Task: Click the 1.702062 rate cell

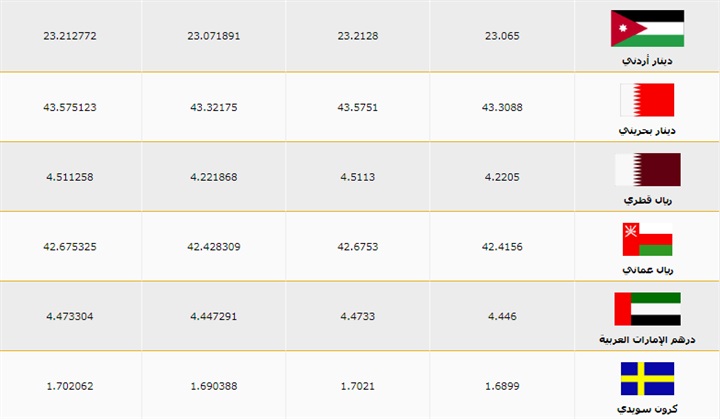Action: pyautogui.click(x=71, y=386)
